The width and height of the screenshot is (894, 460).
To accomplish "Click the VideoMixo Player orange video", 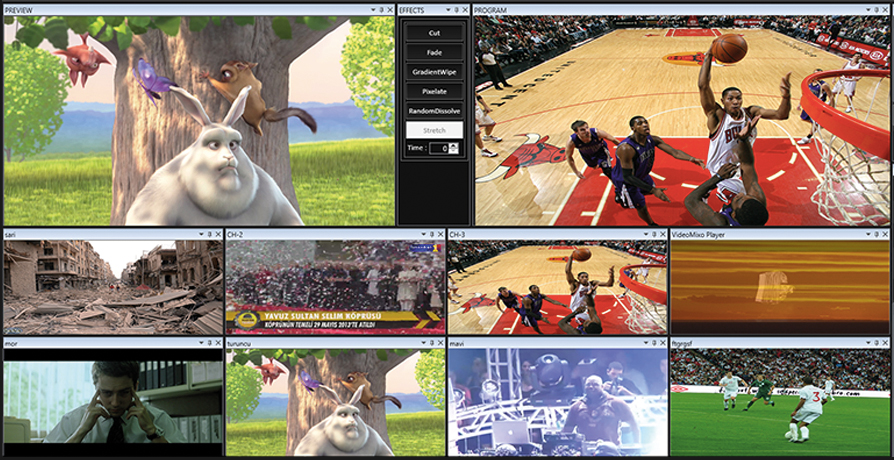I will (779, 287).
